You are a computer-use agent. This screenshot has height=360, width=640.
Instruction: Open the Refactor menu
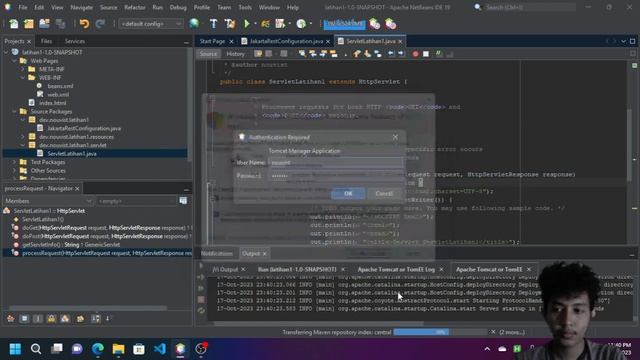(135, 7)
